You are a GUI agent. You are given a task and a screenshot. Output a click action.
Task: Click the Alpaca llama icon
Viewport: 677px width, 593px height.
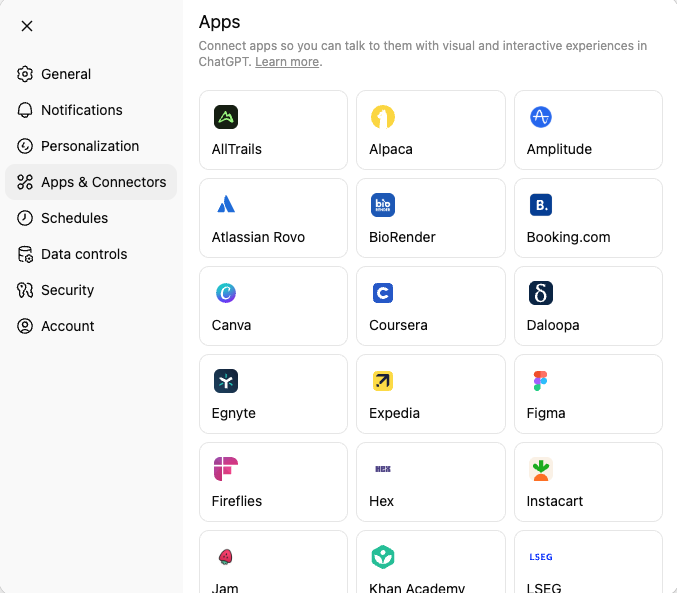coord(383,117)
